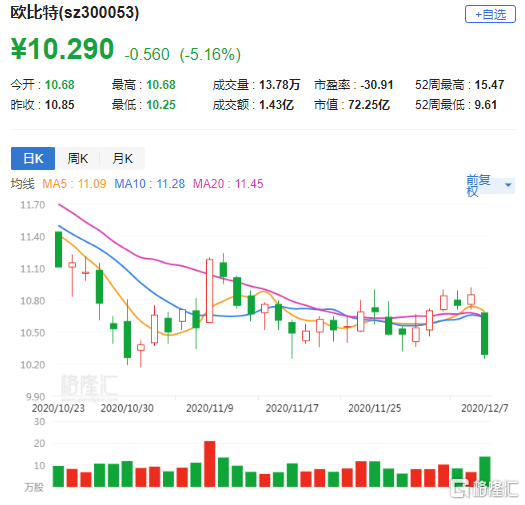Click the 万股 volume unit label
The image size is (525, 505).
[x=34, y=488]
